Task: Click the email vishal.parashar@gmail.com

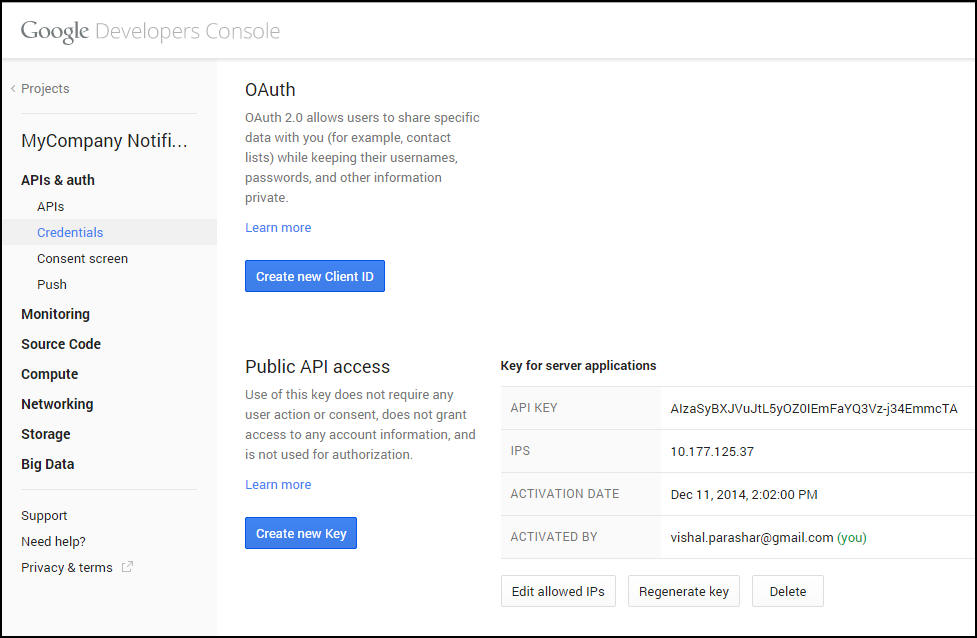Action: coord(752,538)
